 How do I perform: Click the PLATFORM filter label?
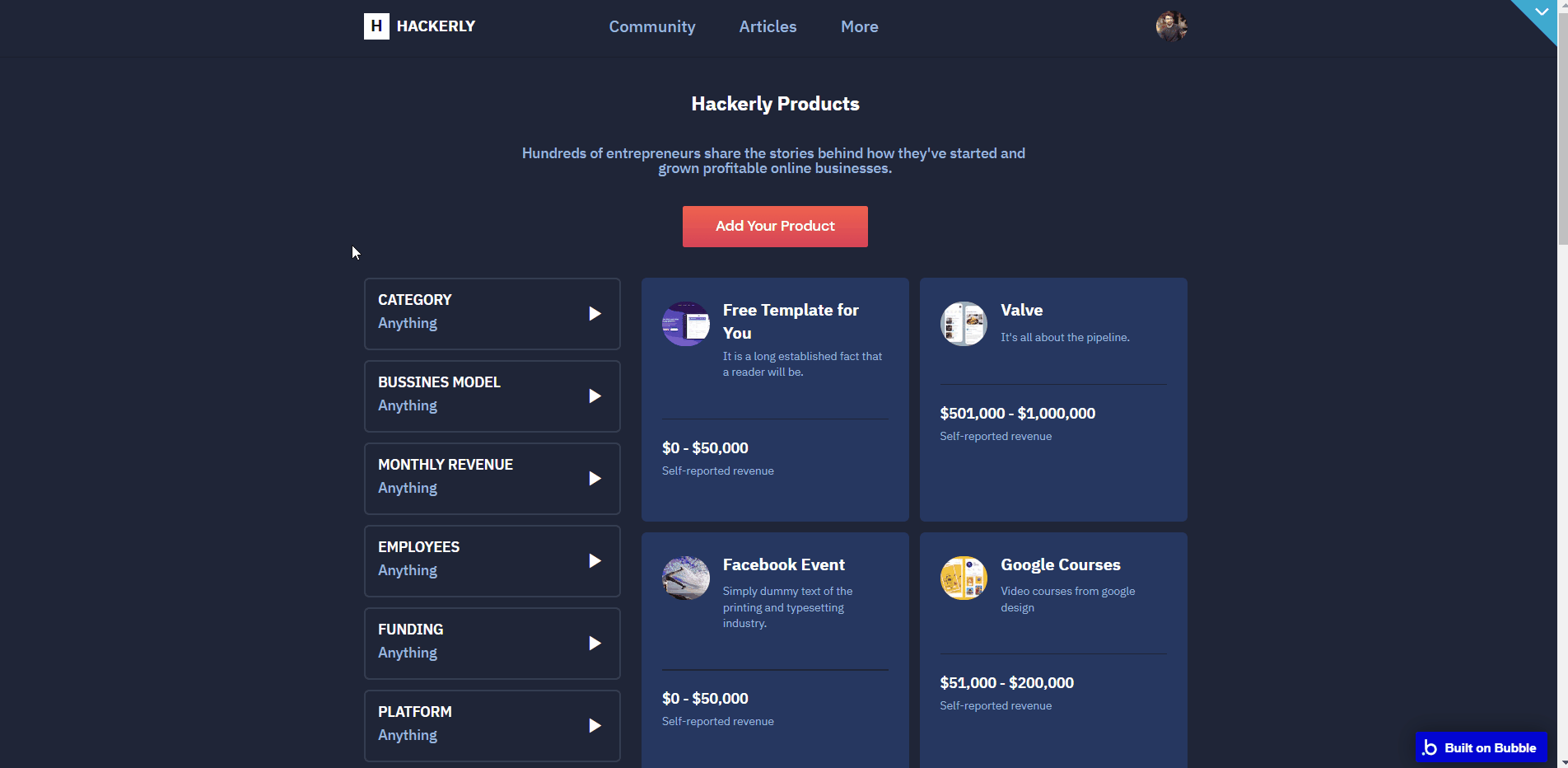click(x=414, y=712)
